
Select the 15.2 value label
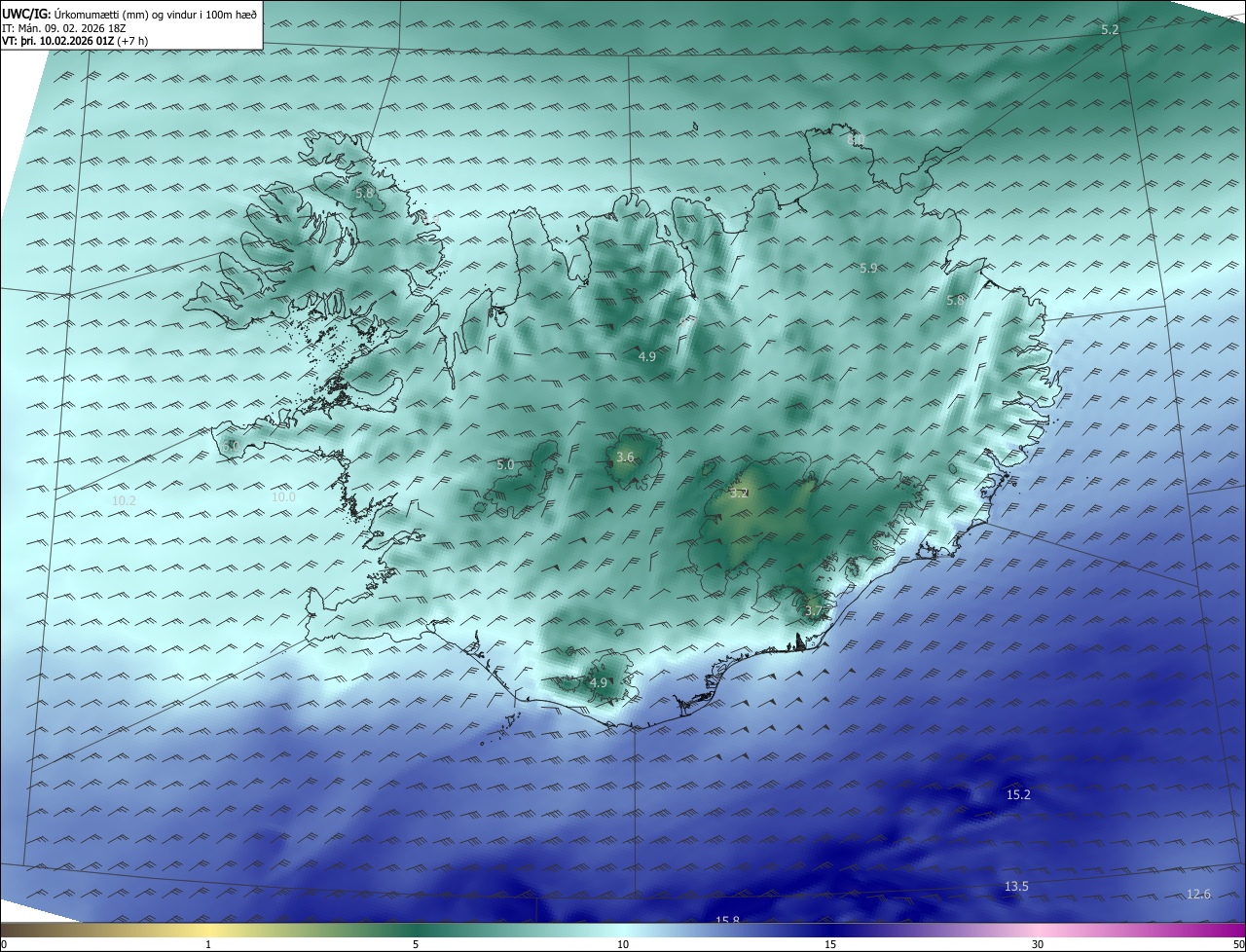(1018, 795)
